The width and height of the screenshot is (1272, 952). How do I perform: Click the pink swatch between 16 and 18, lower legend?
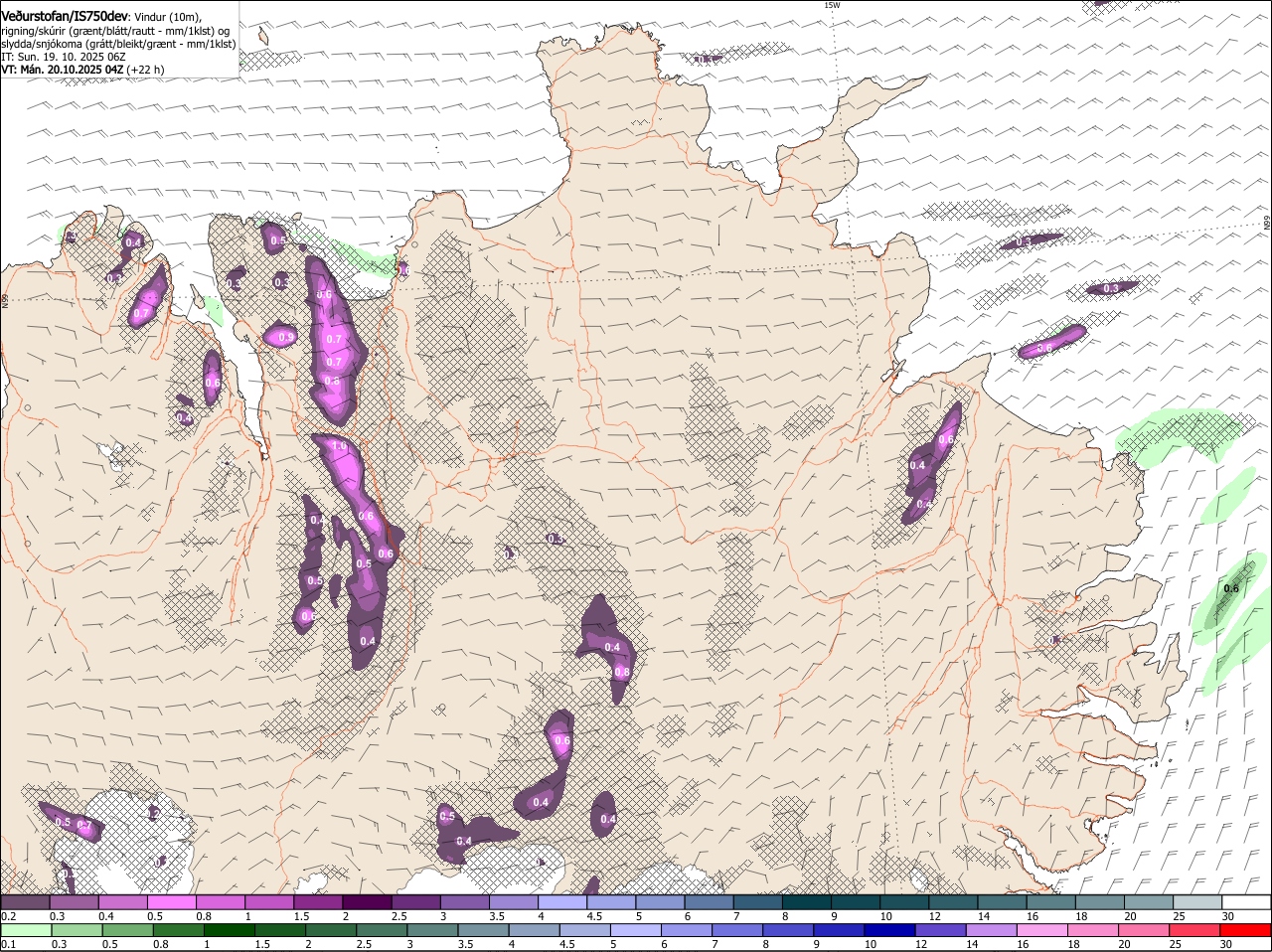click(1043, 930)
